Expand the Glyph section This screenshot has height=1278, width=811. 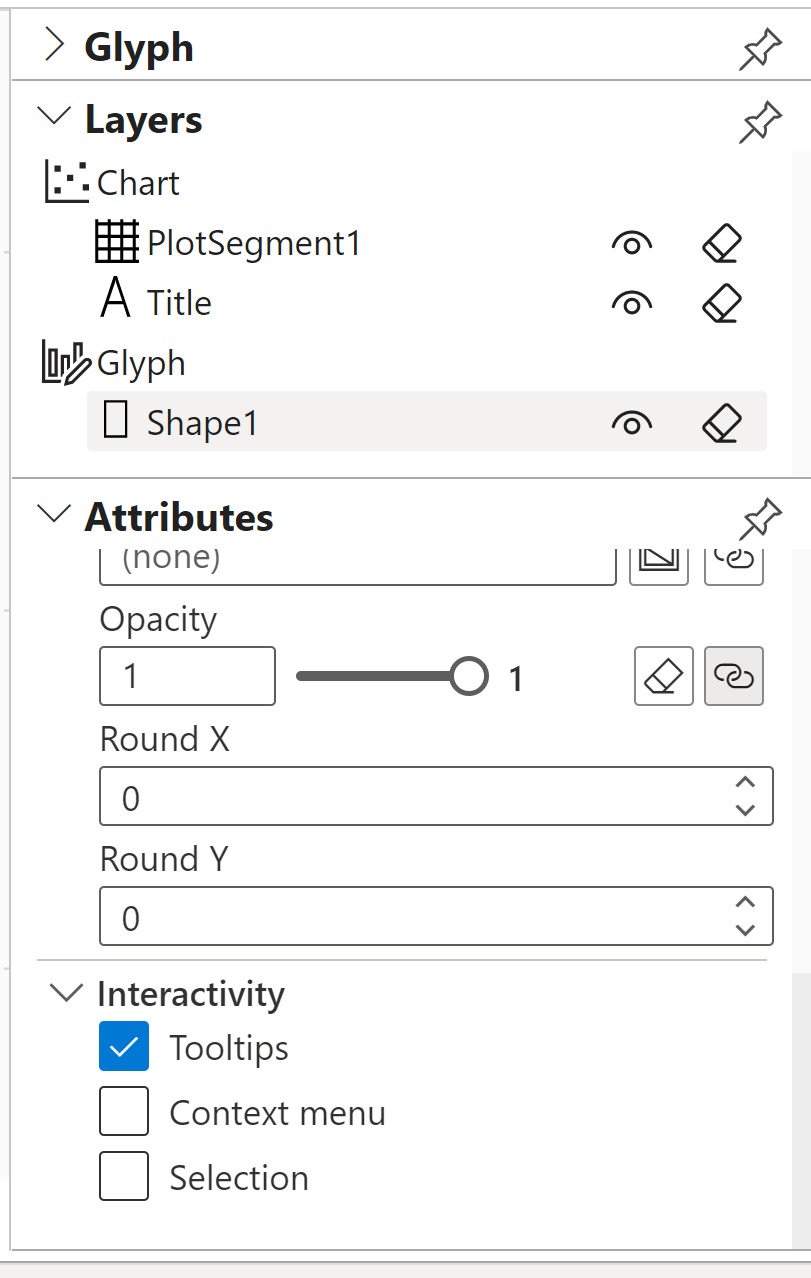point(53,45)
